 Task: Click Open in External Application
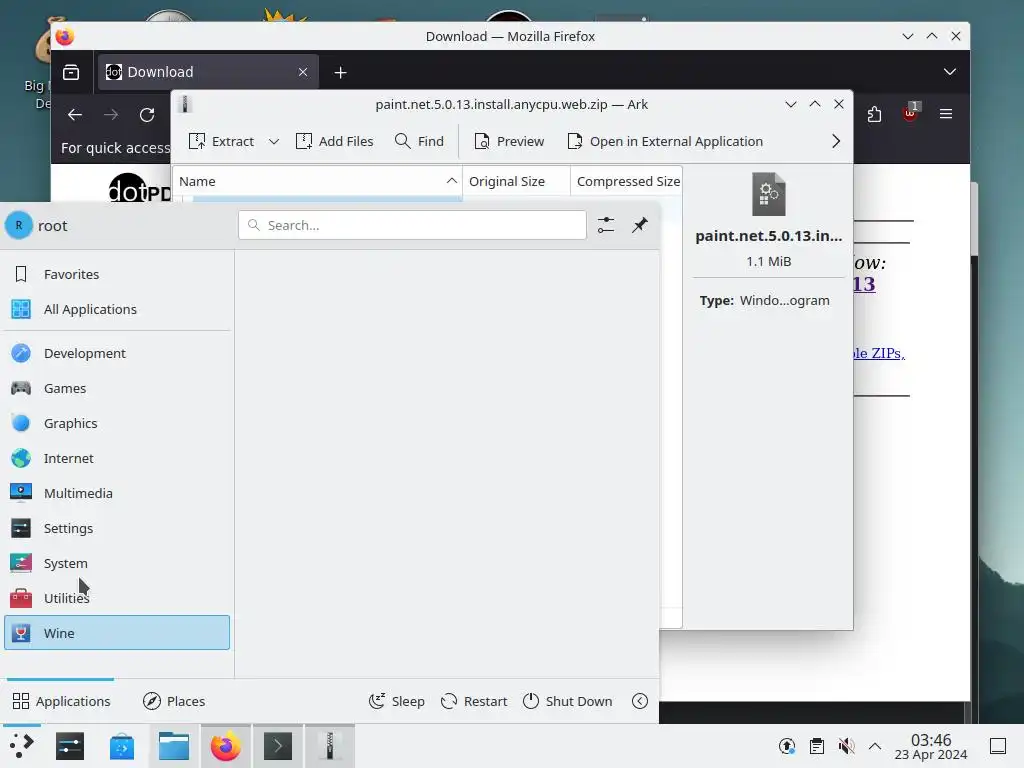click(x=665, y=142)
